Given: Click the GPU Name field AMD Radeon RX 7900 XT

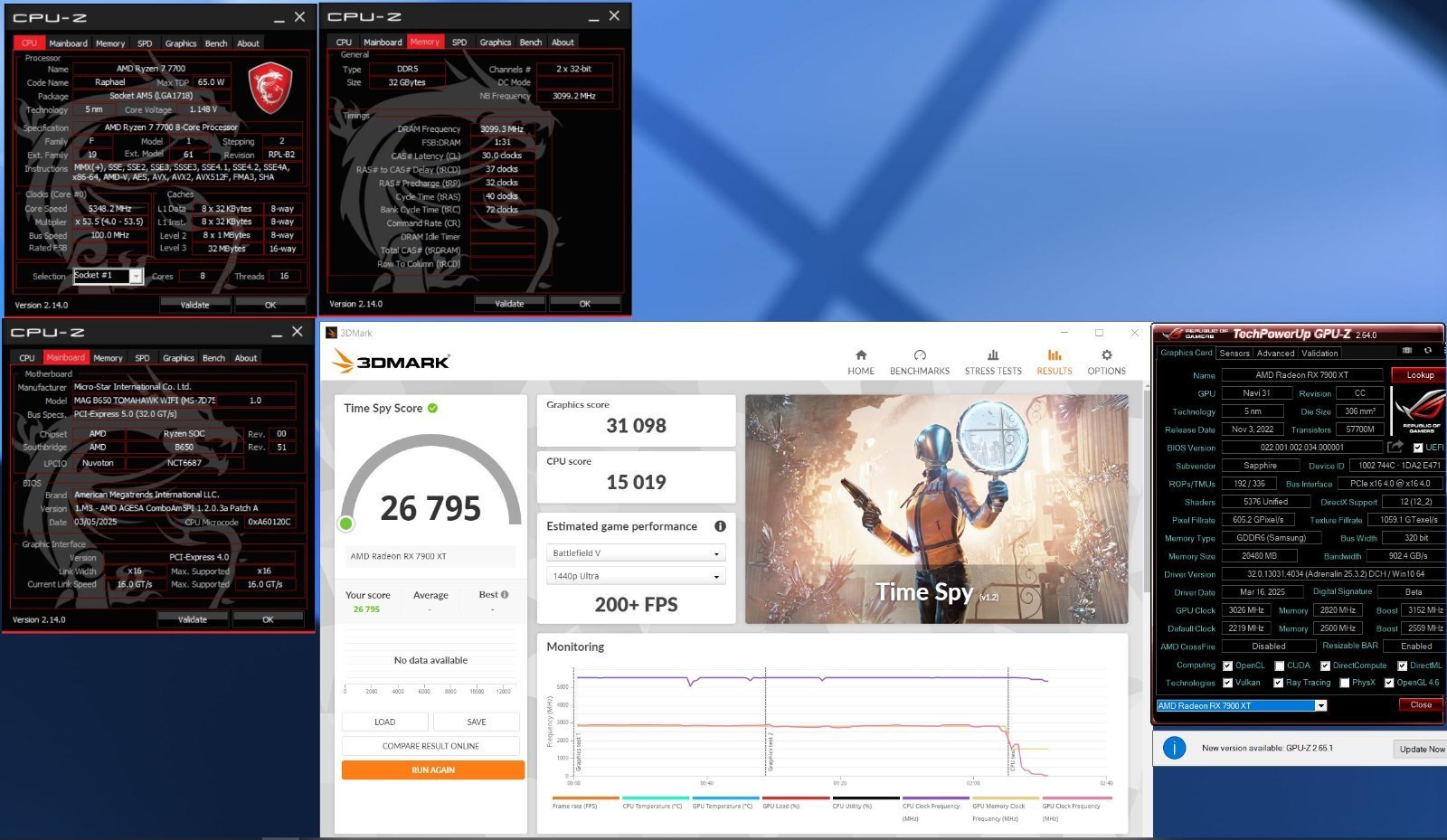Looking at the screenshot, I should tap(1301, 374).
